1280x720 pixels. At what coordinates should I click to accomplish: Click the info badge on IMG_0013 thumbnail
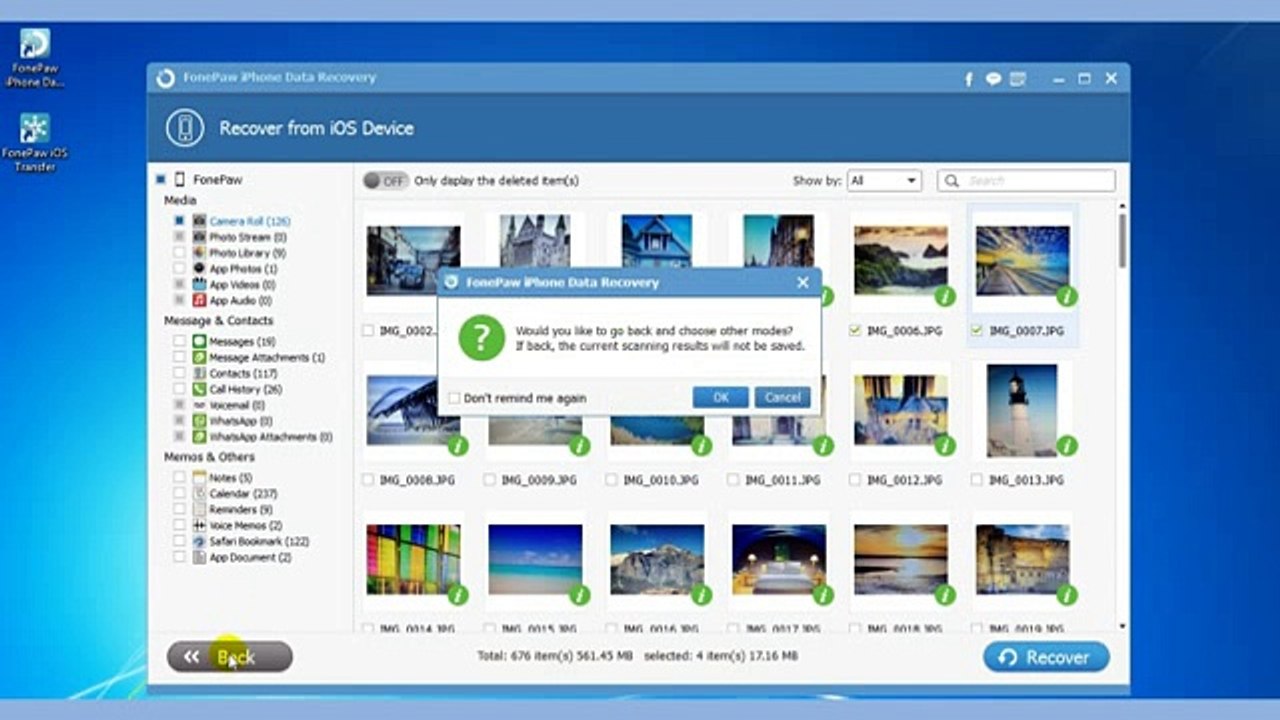[x=1067, y=446]
